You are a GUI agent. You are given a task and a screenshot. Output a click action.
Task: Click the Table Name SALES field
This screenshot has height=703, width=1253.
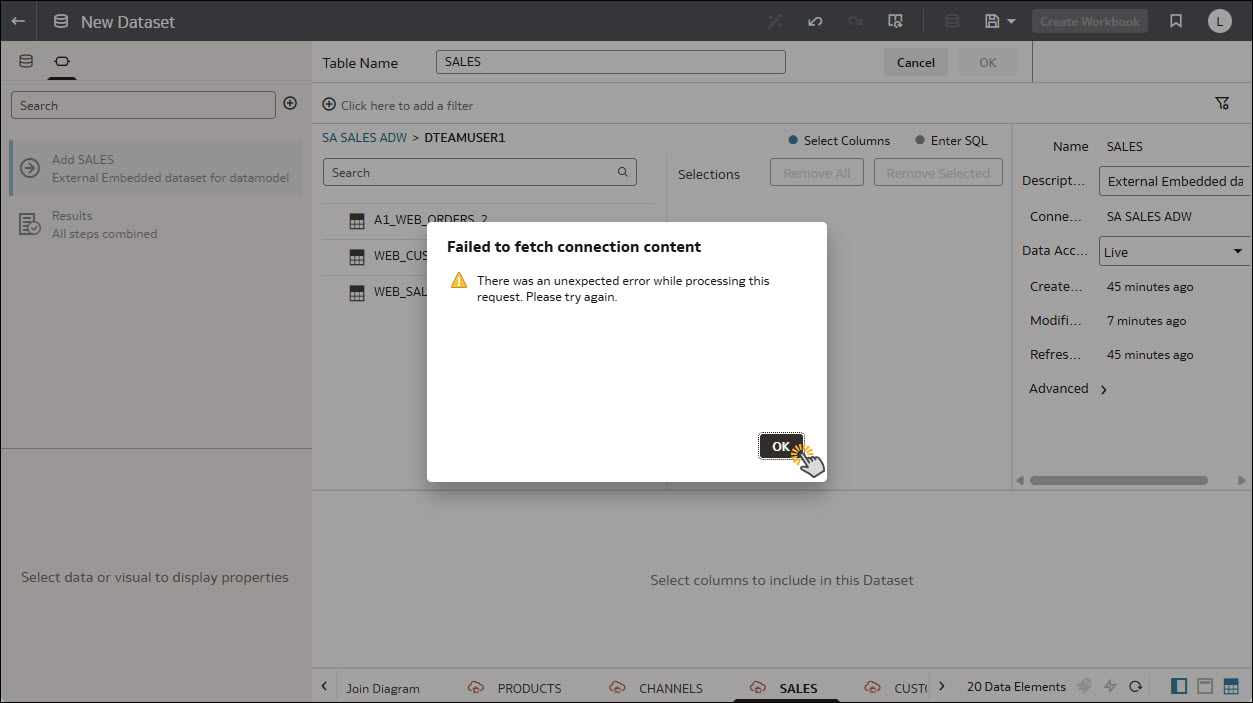coord(611,62)
